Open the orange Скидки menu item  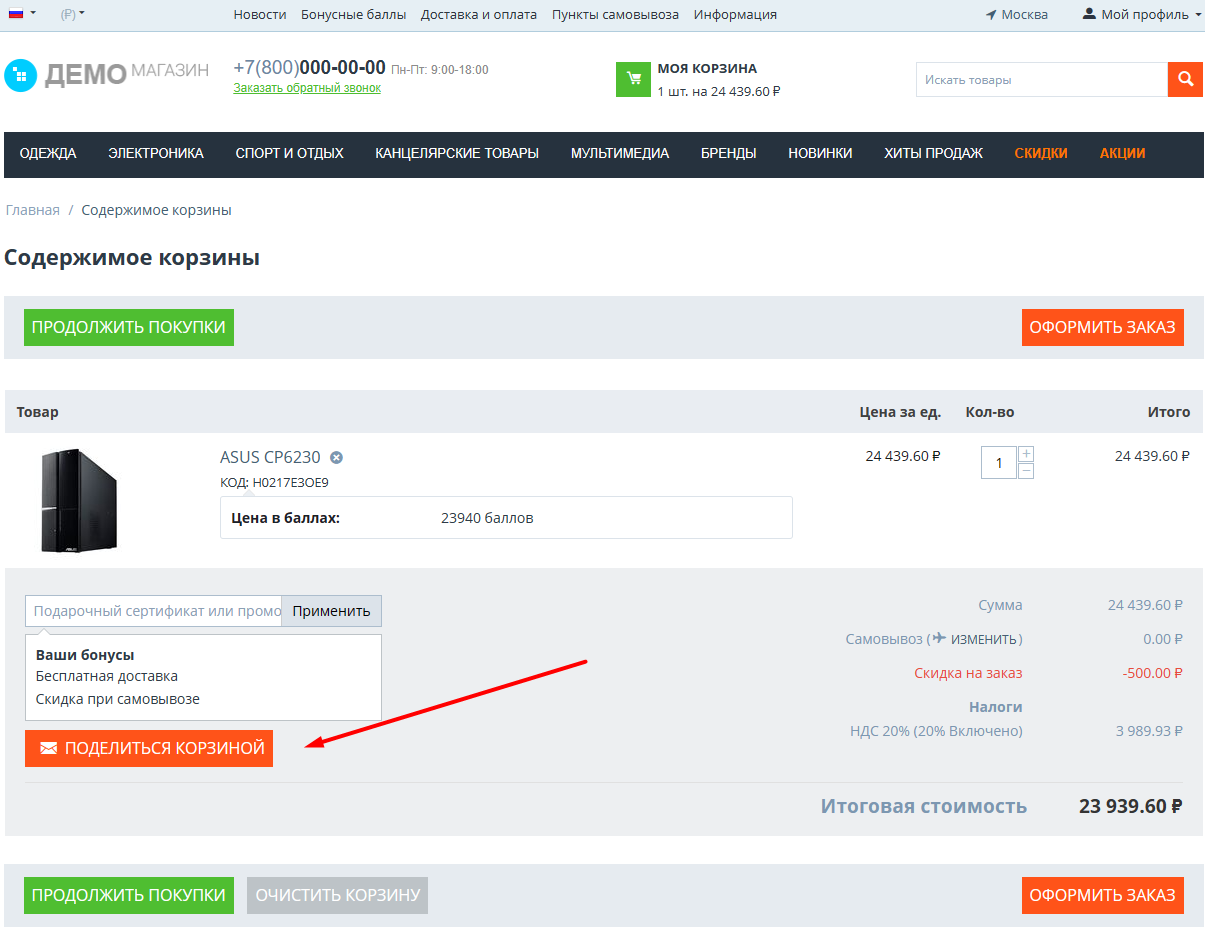point(1041,153)
